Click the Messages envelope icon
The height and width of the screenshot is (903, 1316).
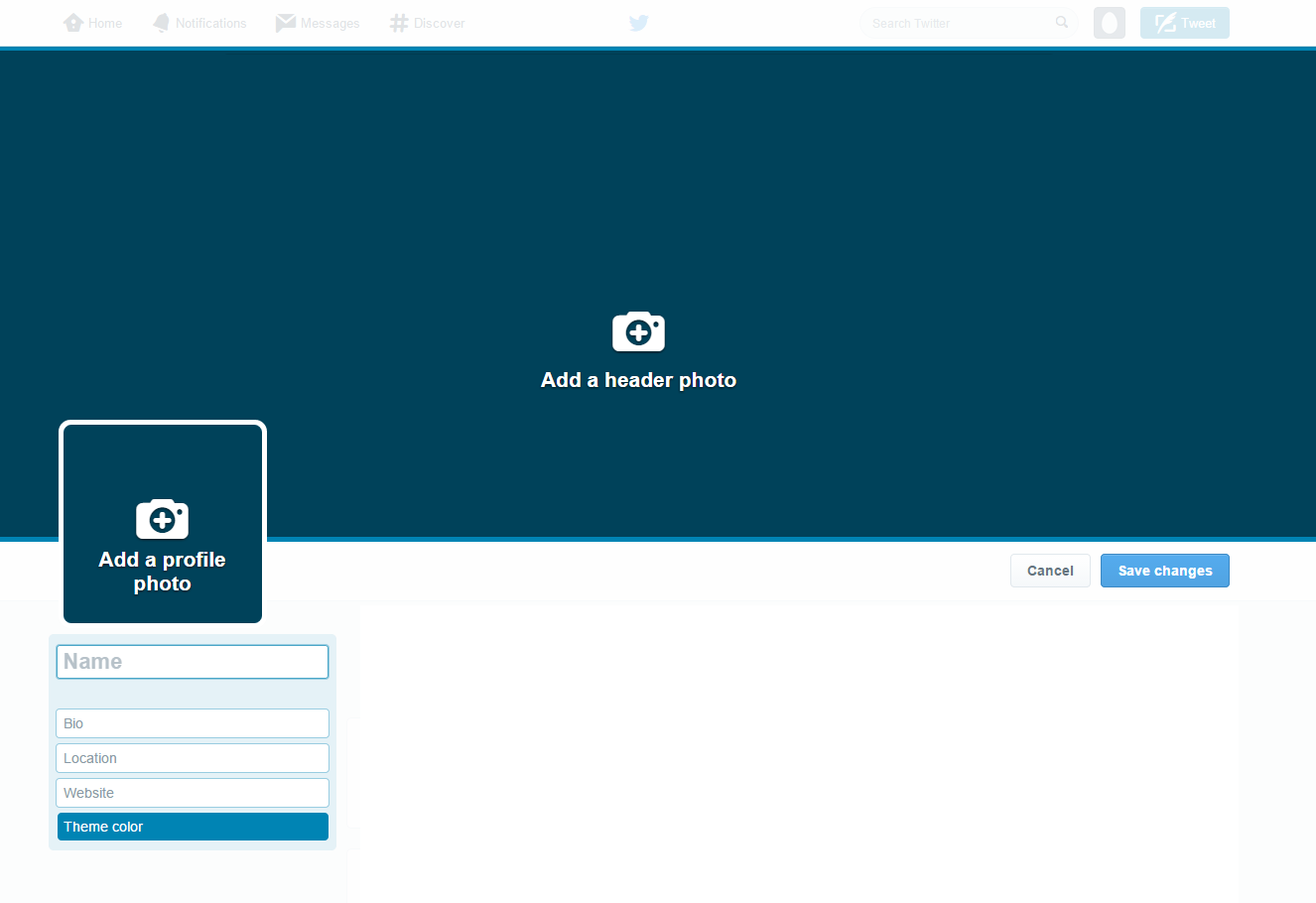(286, 23)
